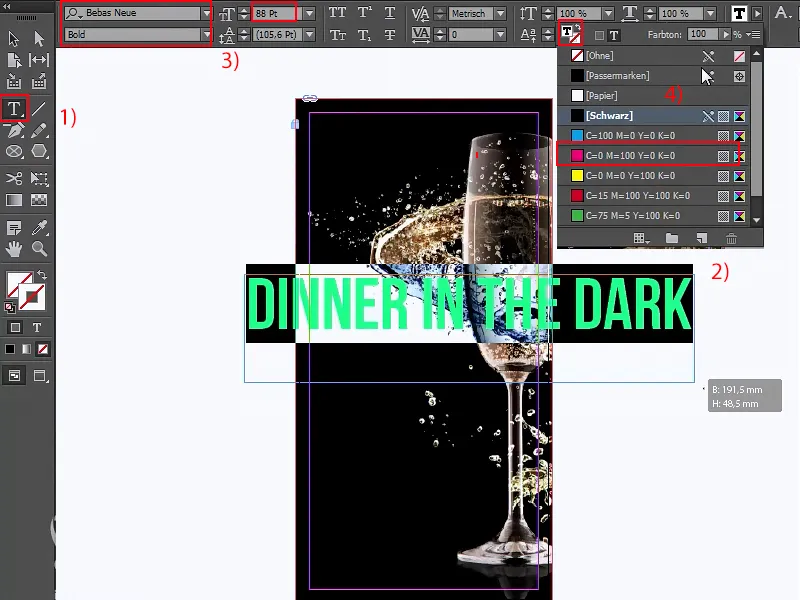
Task: Apply solid color from toolbox
Action: (x=10, y=349)
